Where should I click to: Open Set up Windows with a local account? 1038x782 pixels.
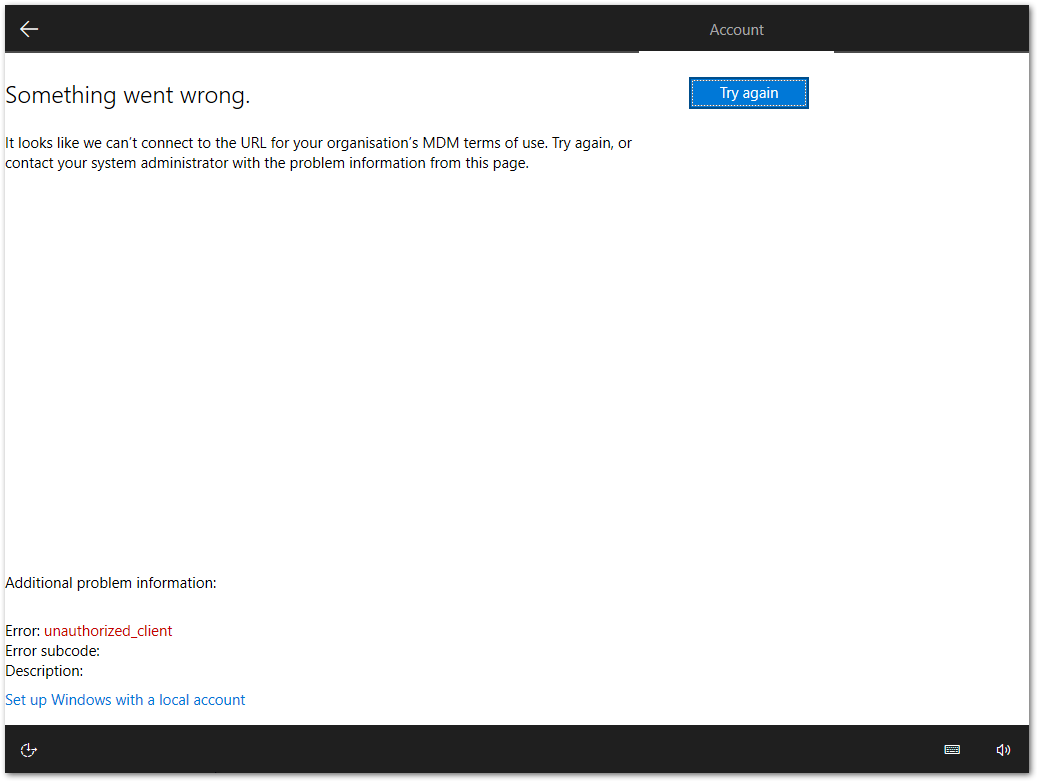pos(125,700)
